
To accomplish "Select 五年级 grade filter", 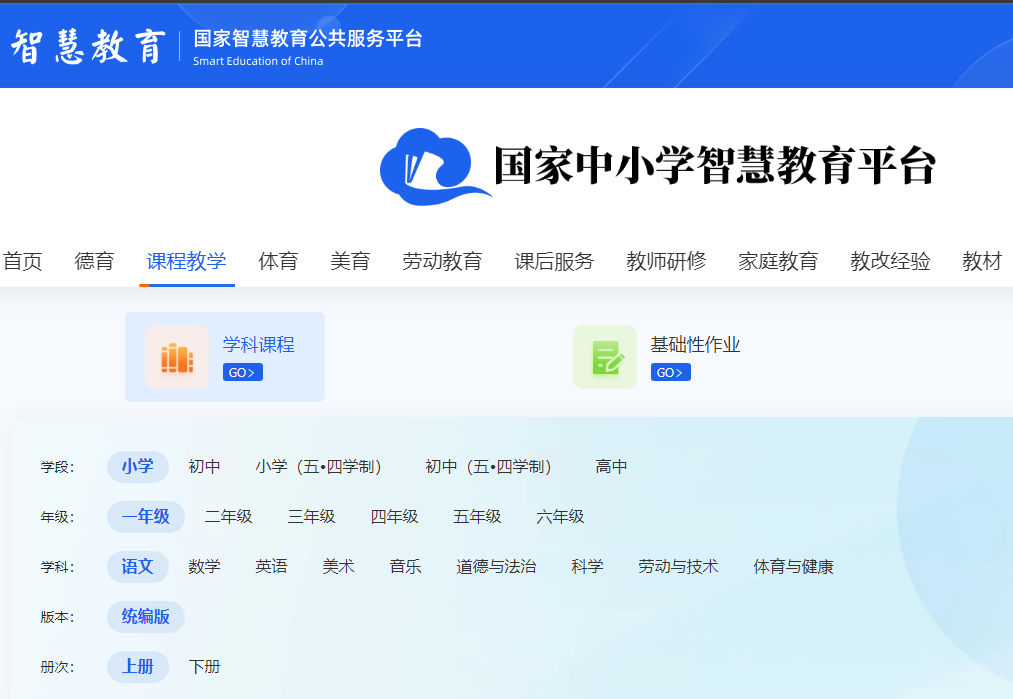I will (477, 517).
